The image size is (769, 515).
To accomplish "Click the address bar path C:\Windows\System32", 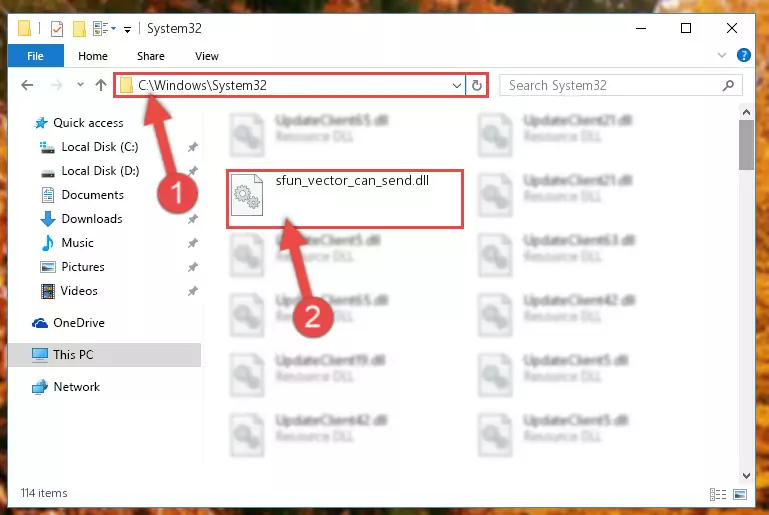I will tap(202, 85).
